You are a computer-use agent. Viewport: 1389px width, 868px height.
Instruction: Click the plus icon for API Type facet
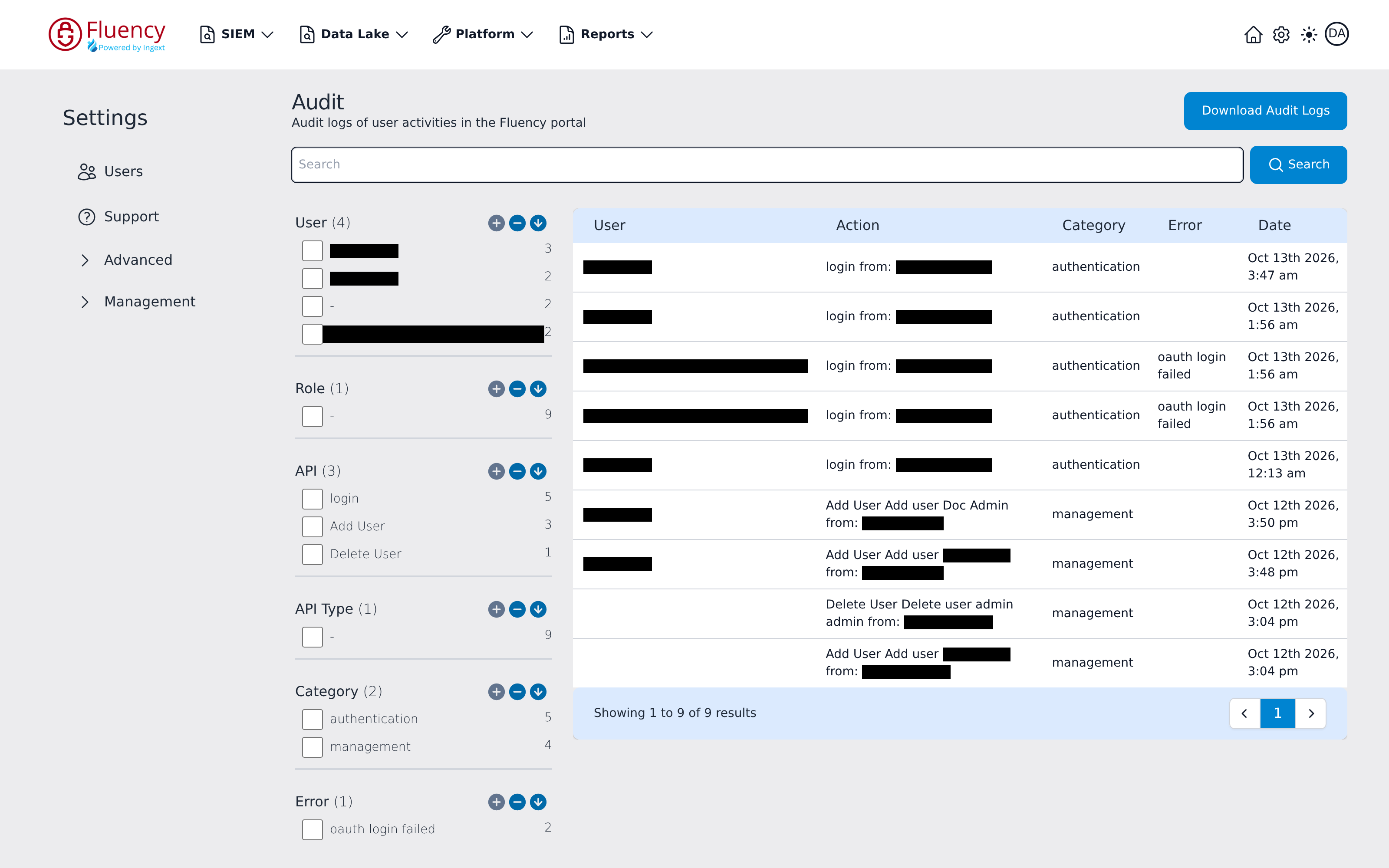497,609
